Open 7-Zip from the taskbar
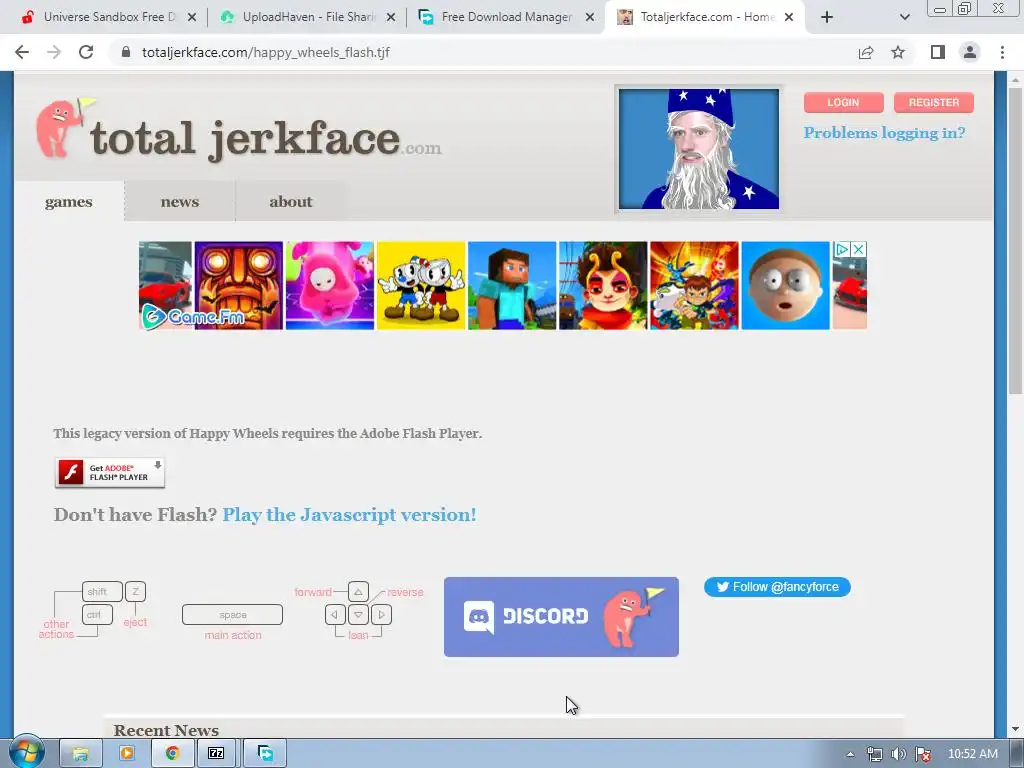Screen dimensions: 1024x768 (x=216, y=753)
